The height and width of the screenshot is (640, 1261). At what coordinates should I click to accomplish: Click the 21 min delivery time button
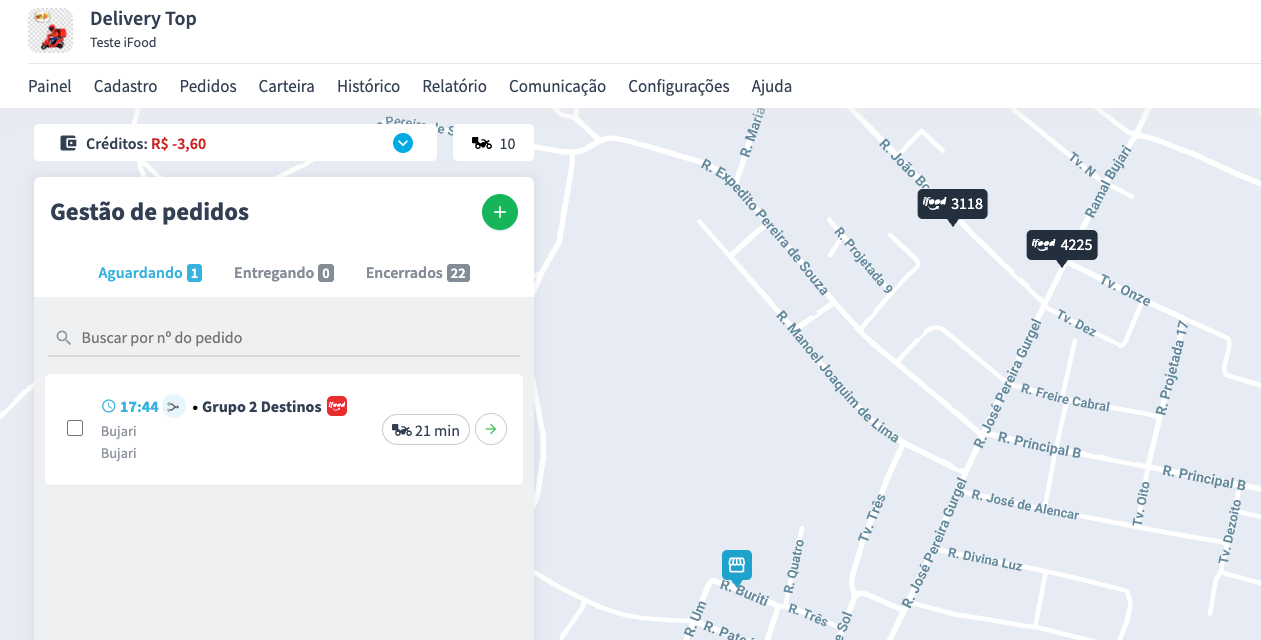coord(426,430)
